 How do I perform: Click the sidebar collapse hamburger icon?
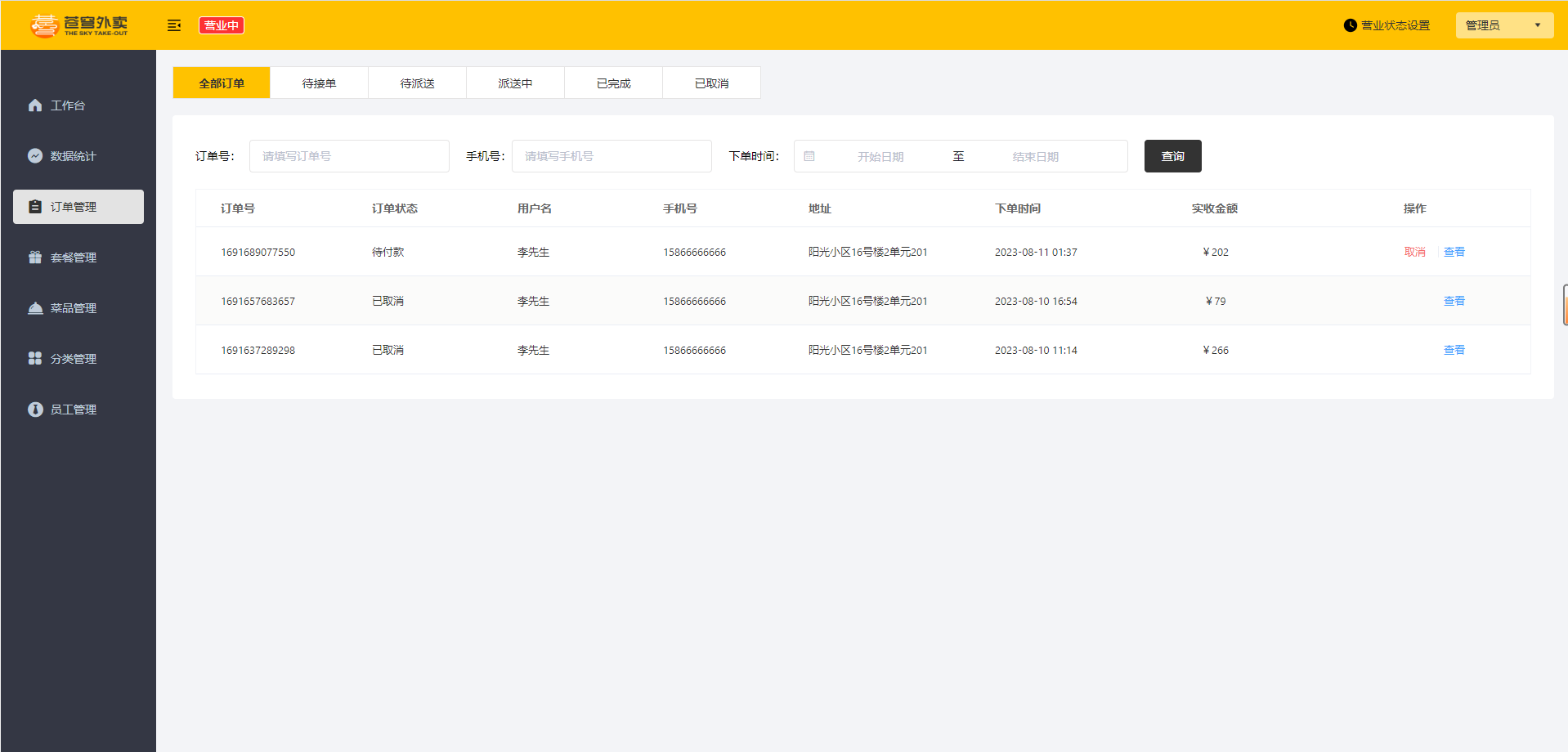coord(173,25)
